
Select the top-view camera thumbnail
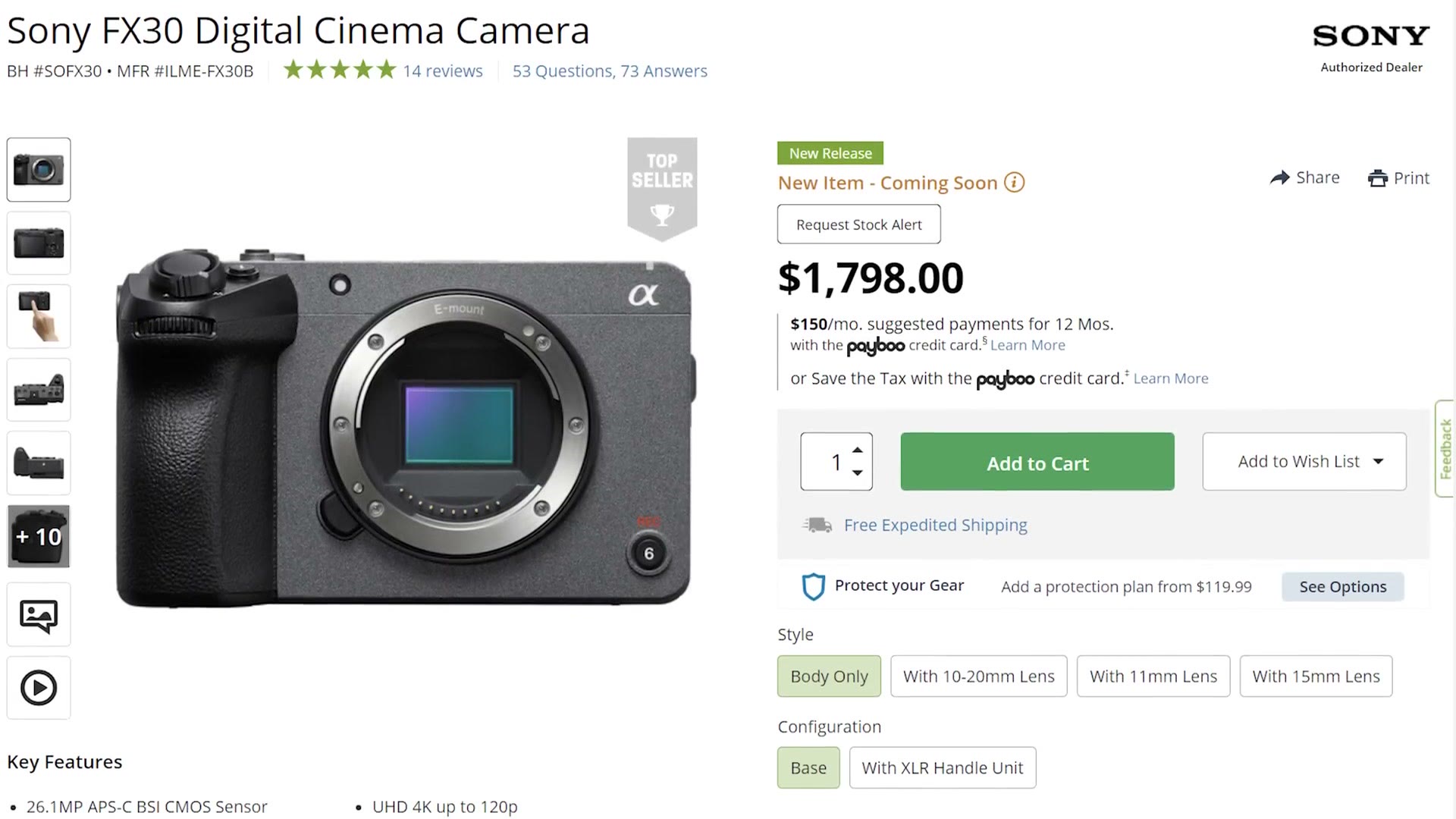39,463
